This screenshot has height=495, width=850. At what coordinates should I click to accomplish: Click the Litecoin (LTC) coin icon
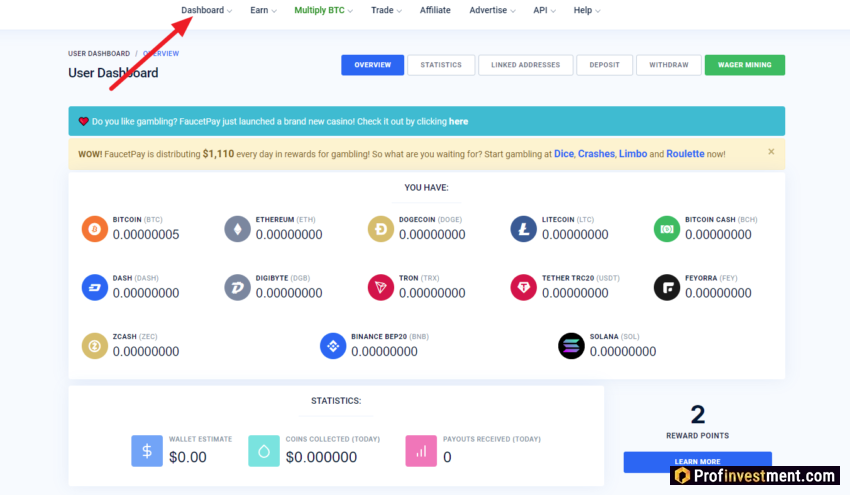click(x=524, y=229)
